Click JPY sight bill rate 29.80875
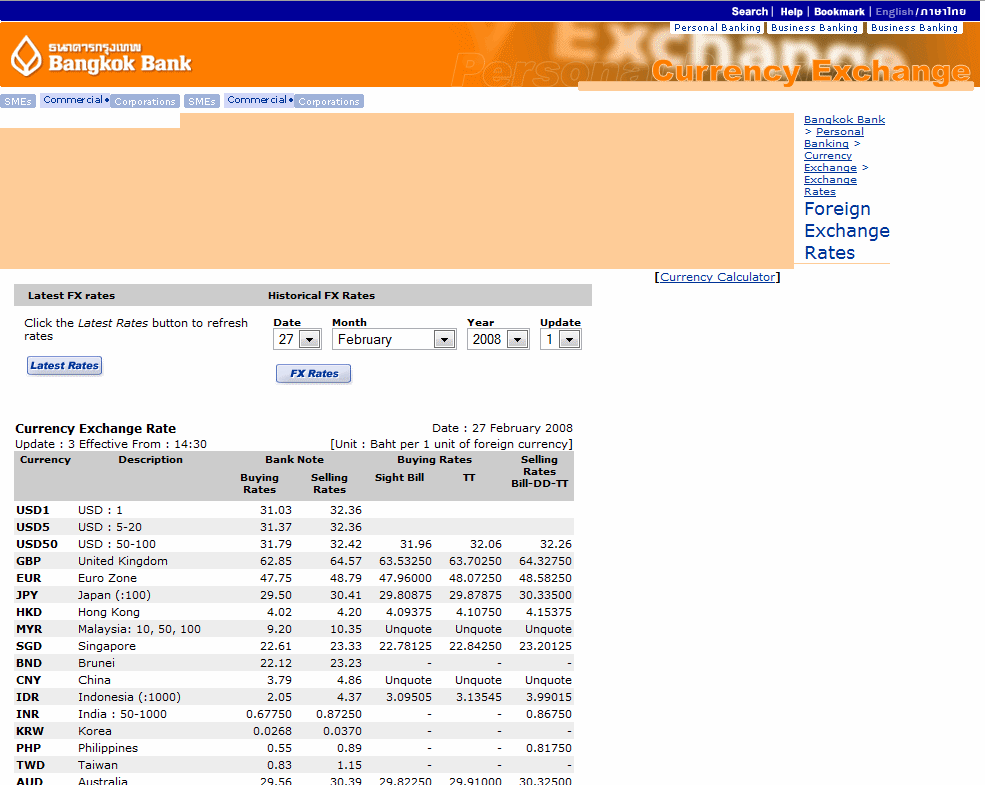 pyautogui.click(x=405, y=595)
